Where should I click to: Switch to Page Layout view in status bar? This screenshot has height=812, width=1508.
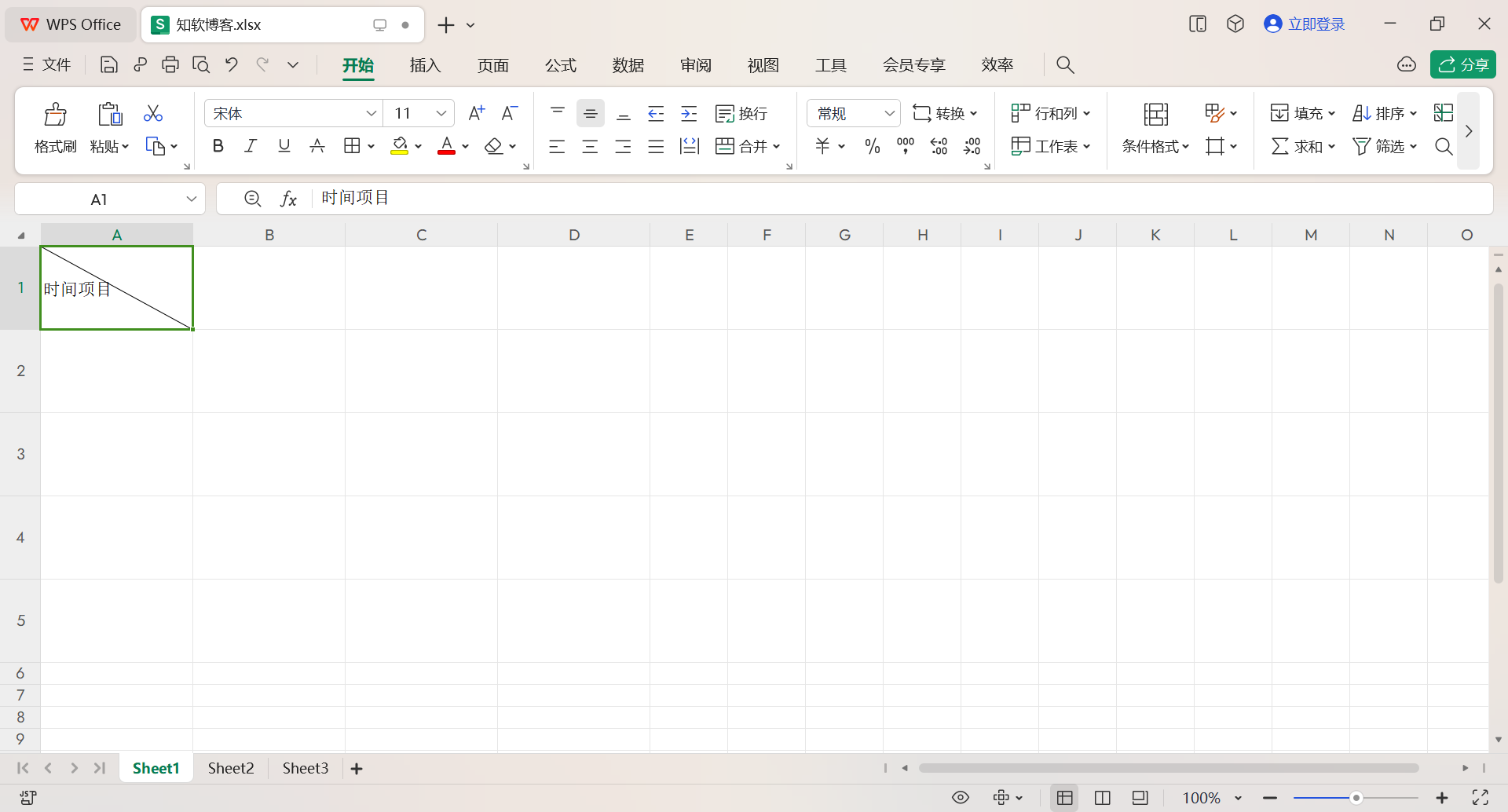pos(1103,798)
